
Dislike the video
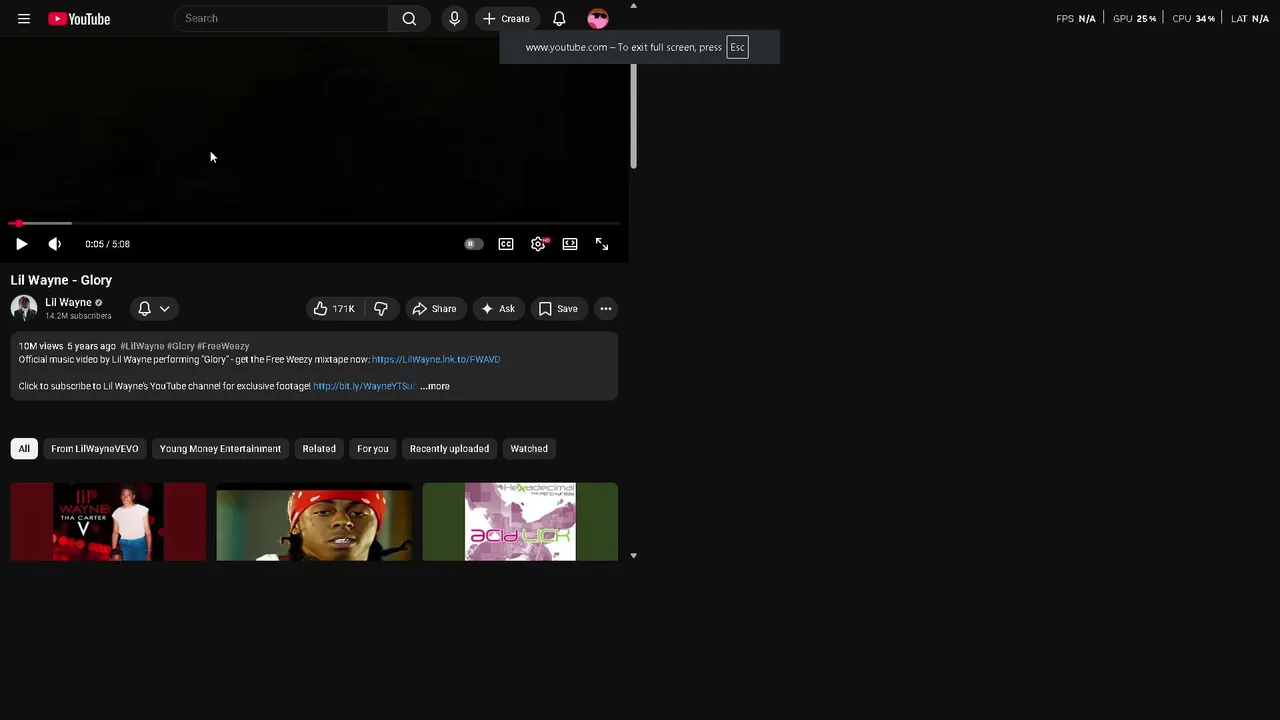point(381,309)
